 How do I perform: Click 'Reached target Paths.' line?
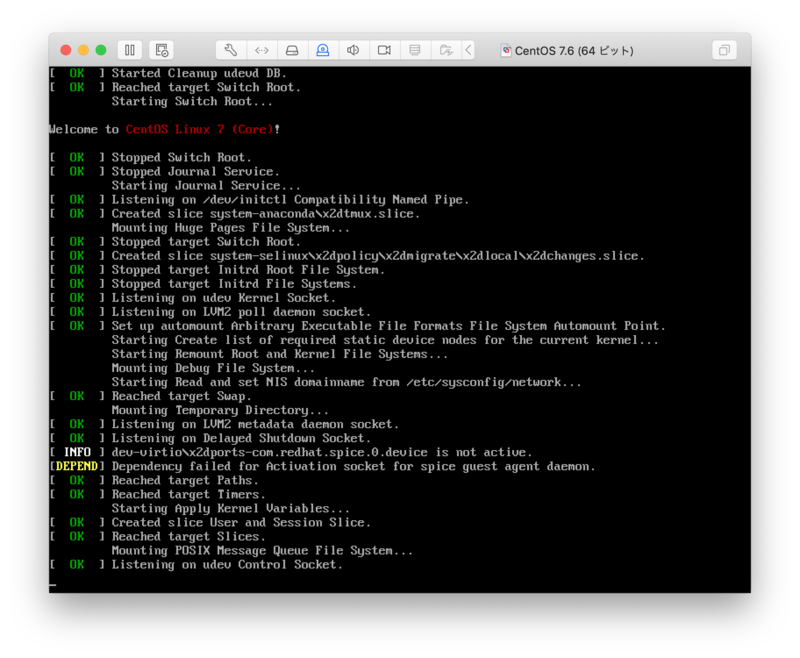[x=185, y=480]
